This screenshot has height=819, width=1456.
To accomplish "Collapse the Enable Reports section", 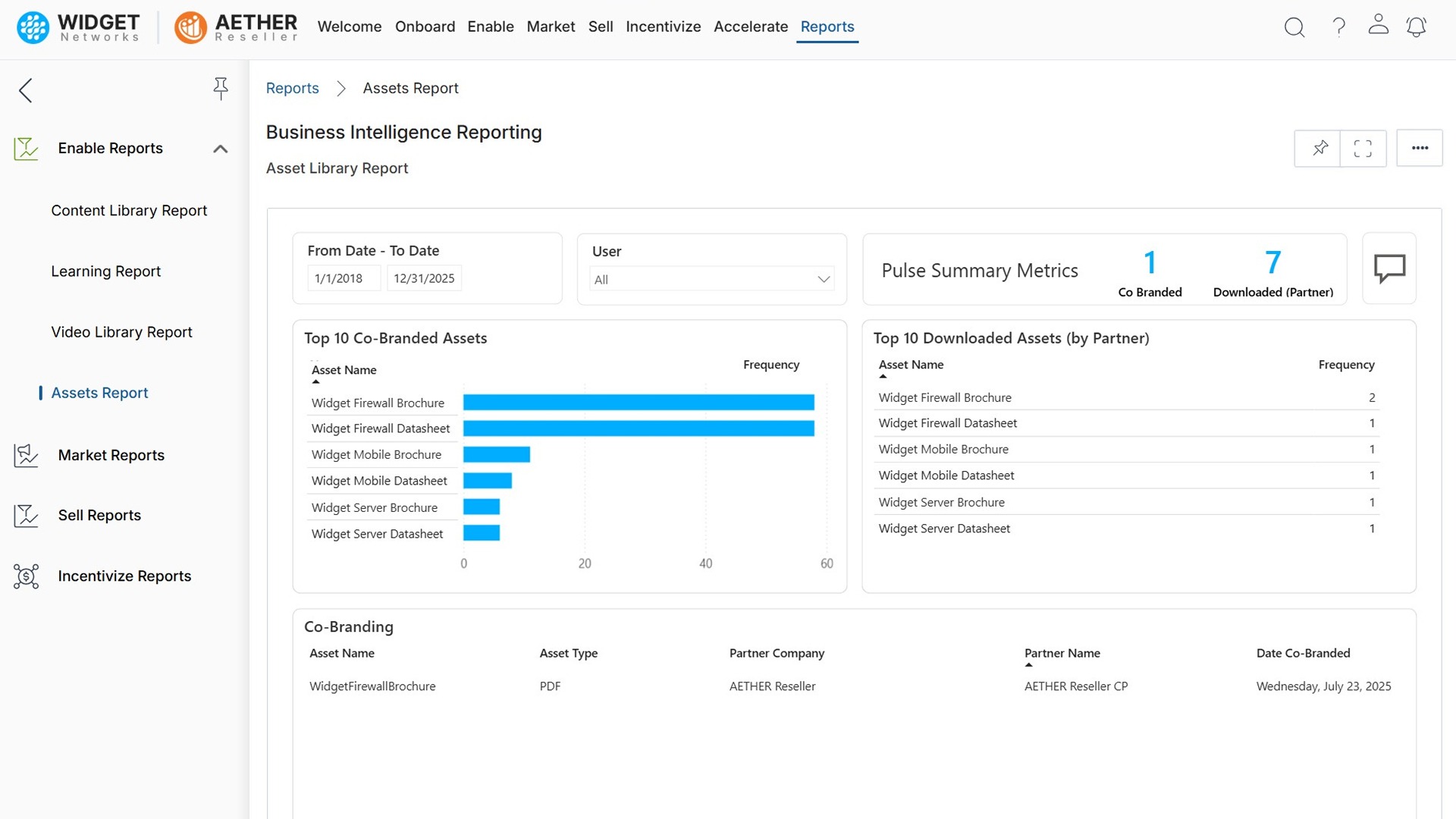I will [x=220, y=149].
